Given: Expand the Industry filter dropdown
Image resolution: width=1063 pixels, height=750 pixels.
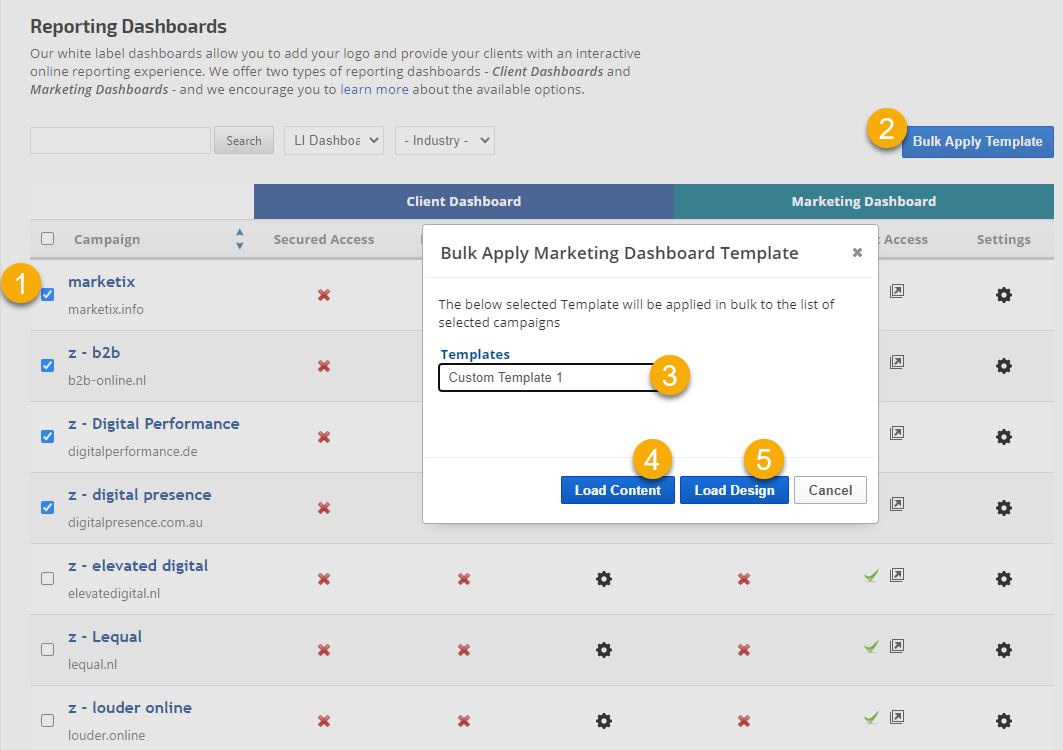Looking at the screenshot, I should (x=445, y=140).
